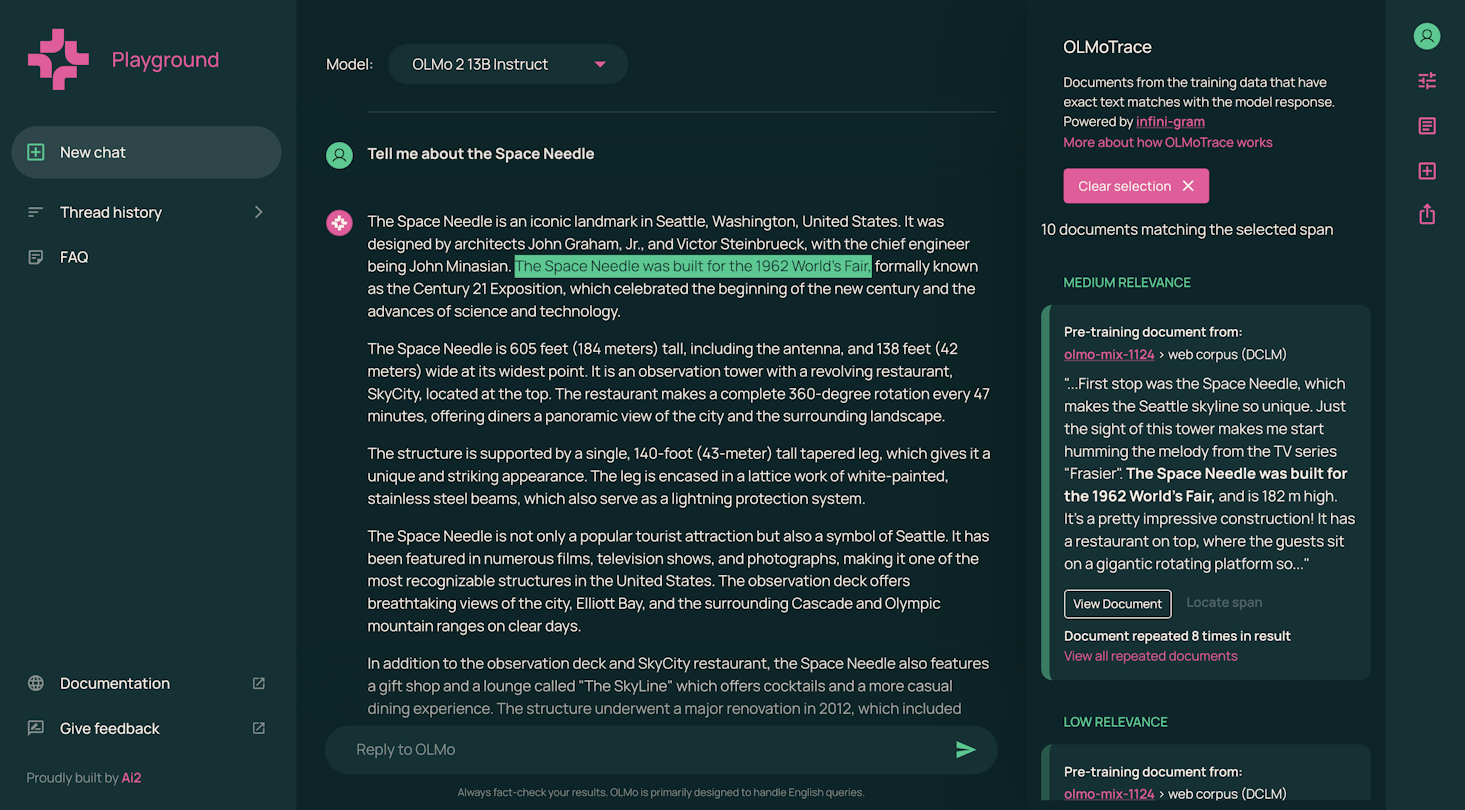The image size is (1465, 810).
Task: Click the user avatar beside the prompt
Action: [340, 155]
